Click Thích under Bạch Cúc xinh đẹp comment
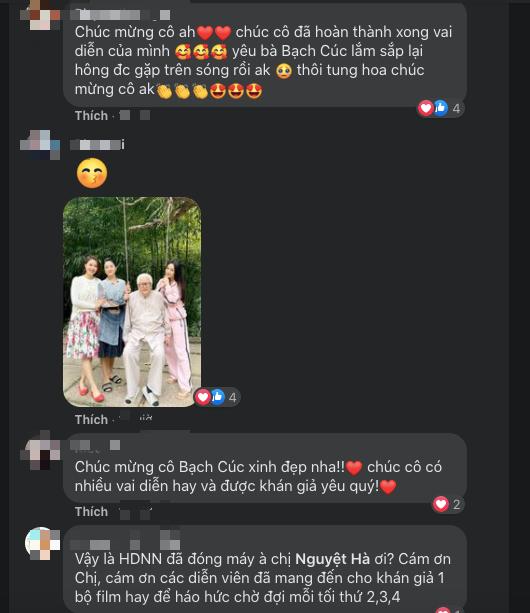 point(91,511)
